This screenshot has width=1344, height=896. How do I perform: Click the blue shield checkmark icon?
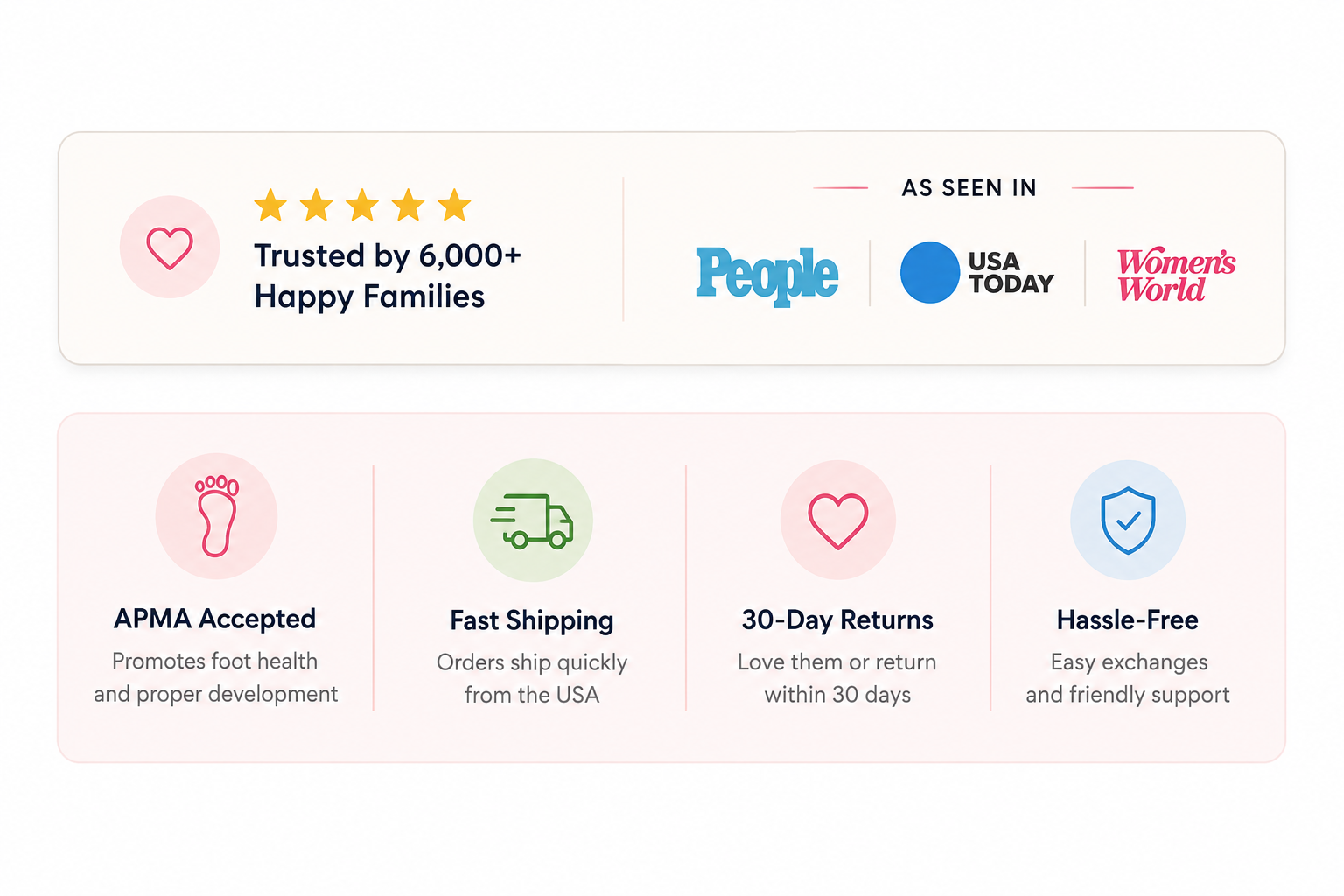tap(1128, 521)
